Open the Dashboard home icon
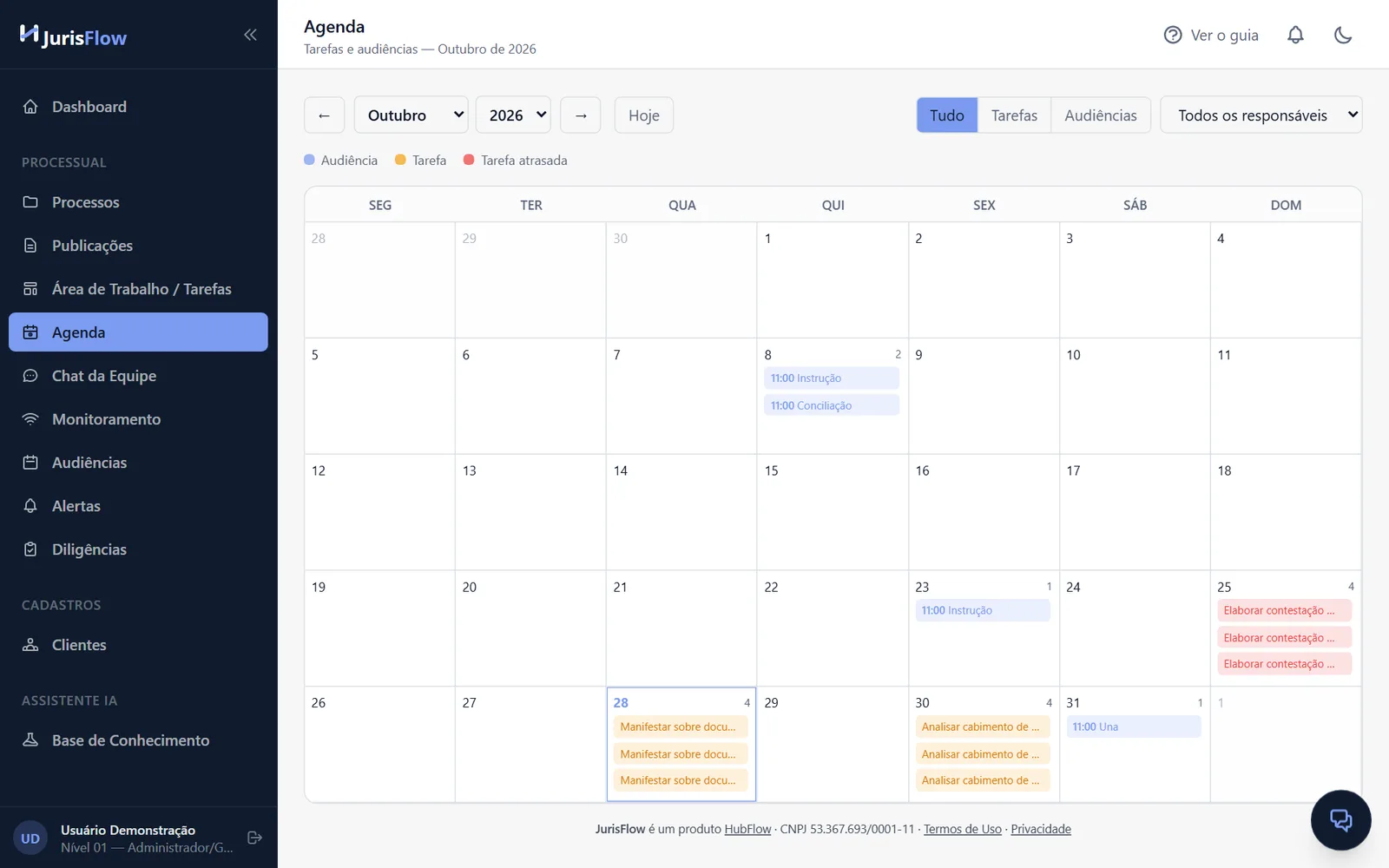The width and height of the screenshot is (1389, 868). pos(30,107)
